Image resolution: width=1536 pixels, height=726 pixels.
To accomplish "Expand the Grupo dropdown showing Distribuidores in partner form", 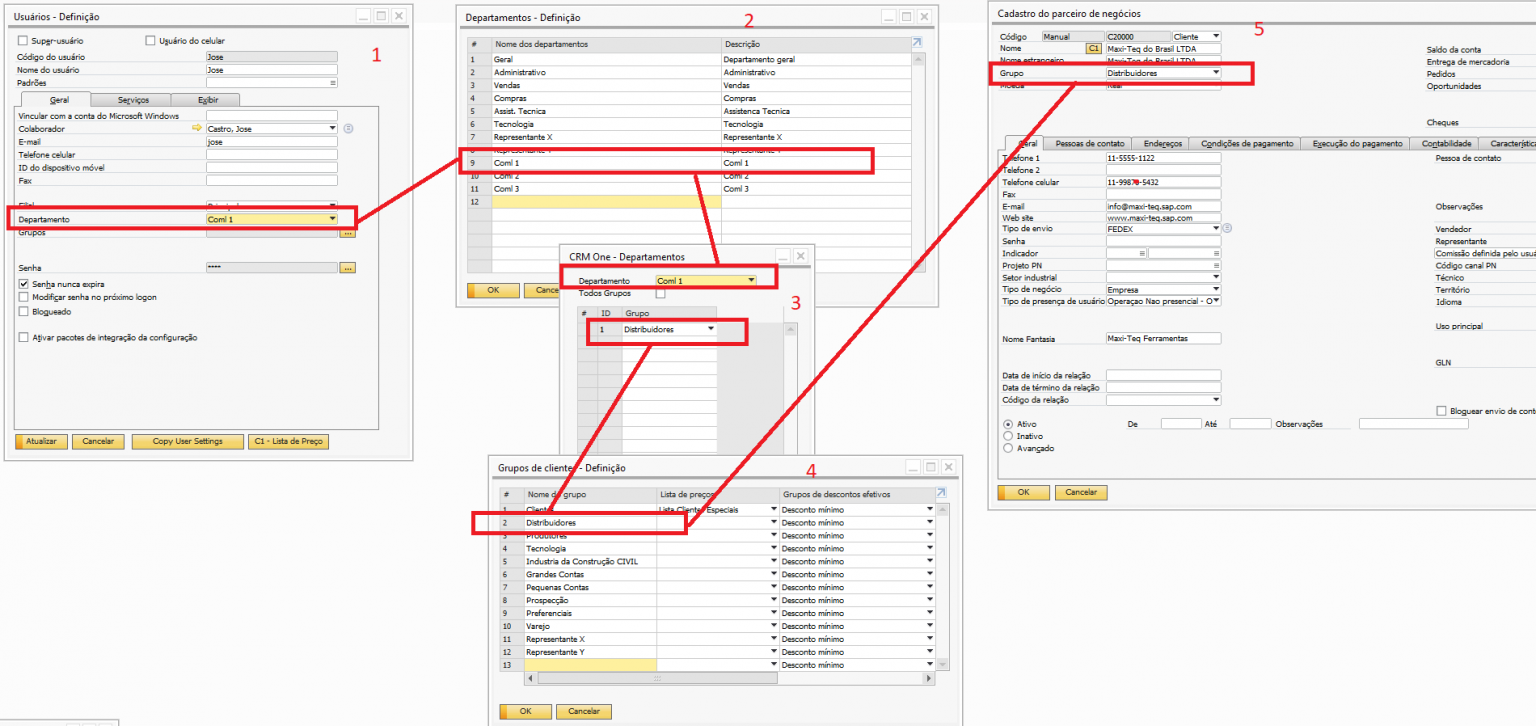I will tap(1215, 73).
